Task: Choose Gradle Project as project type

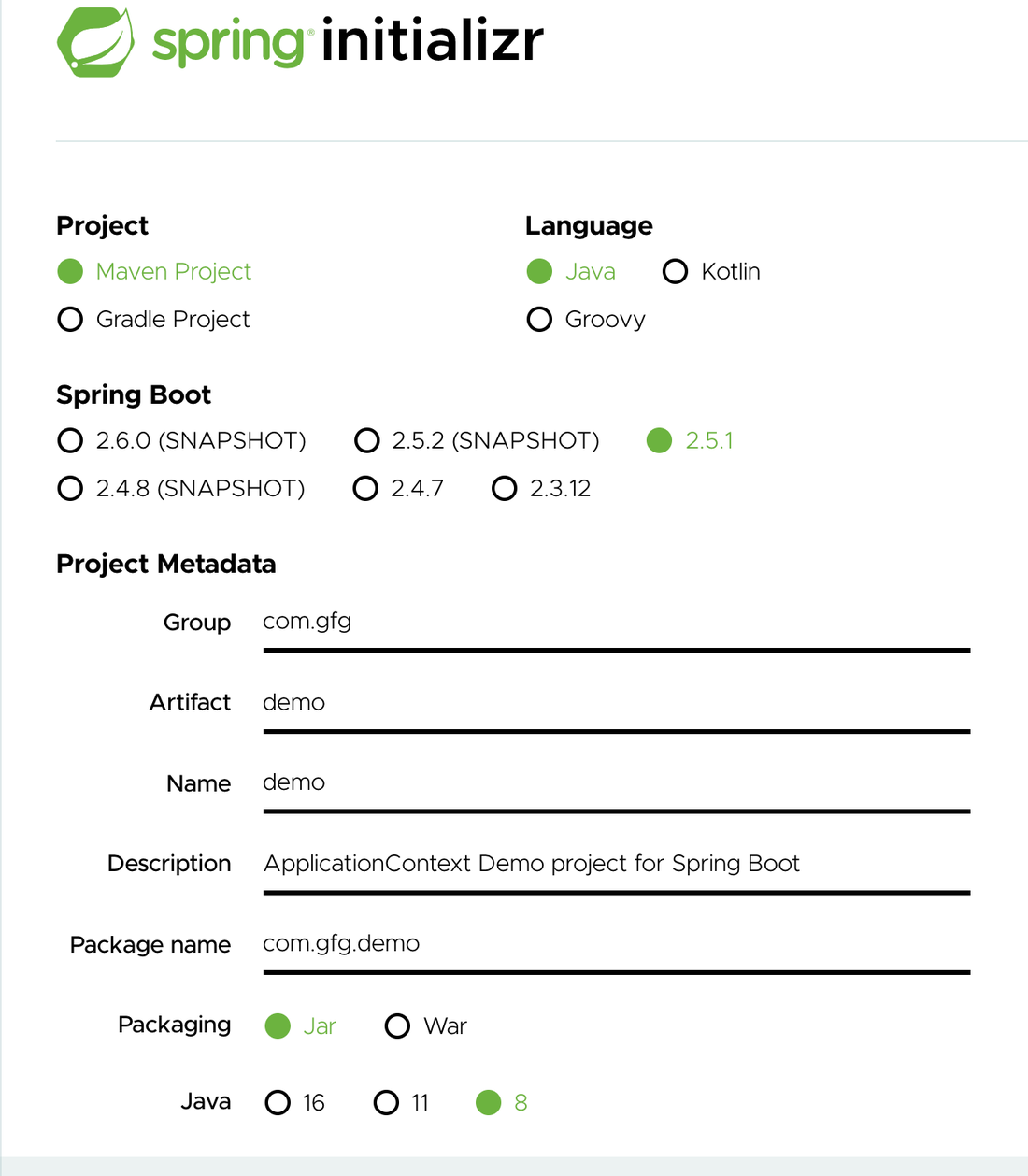Action: (71, 320)
